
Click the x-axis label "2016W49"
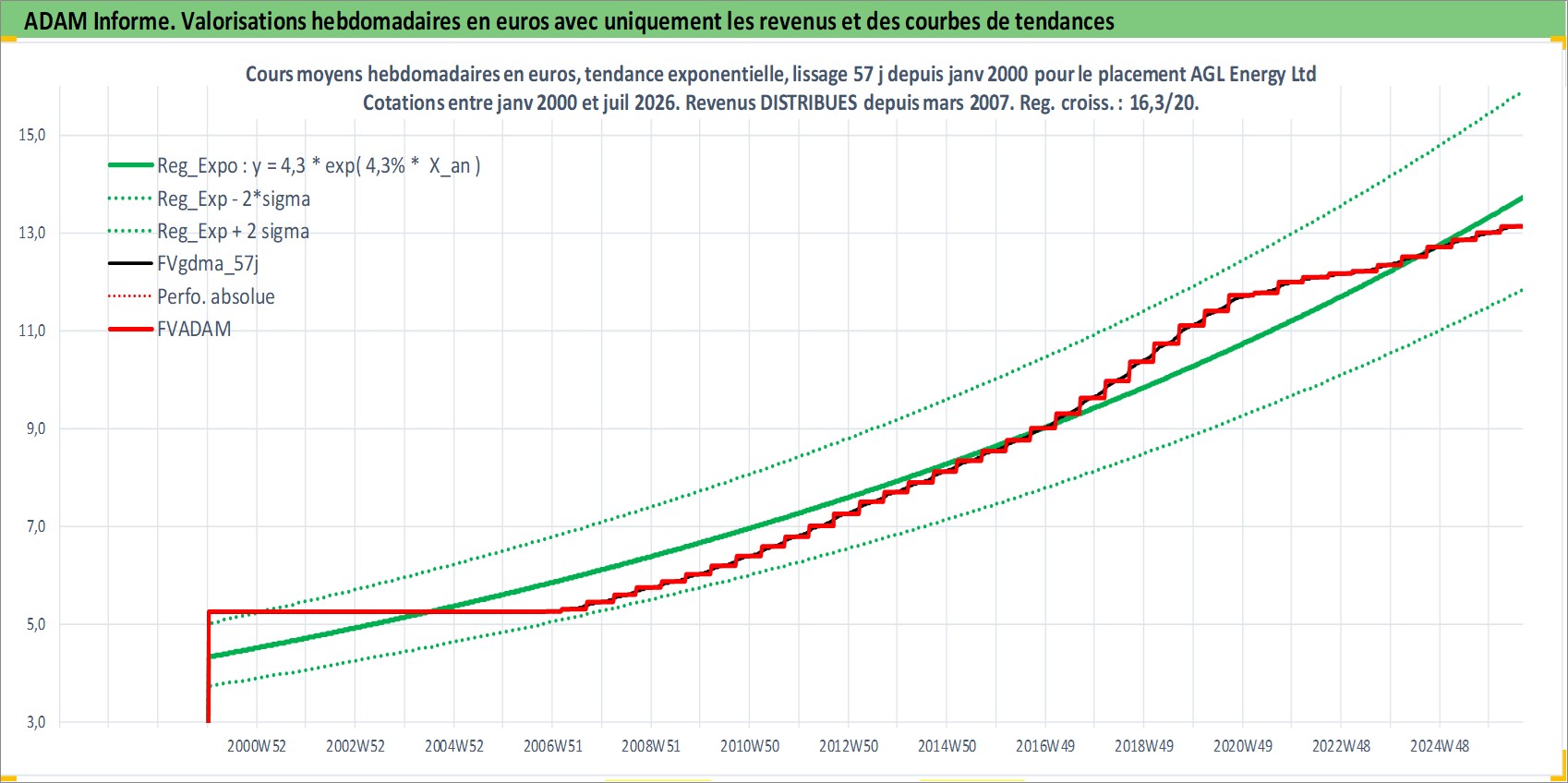[x=1045, y=746]
